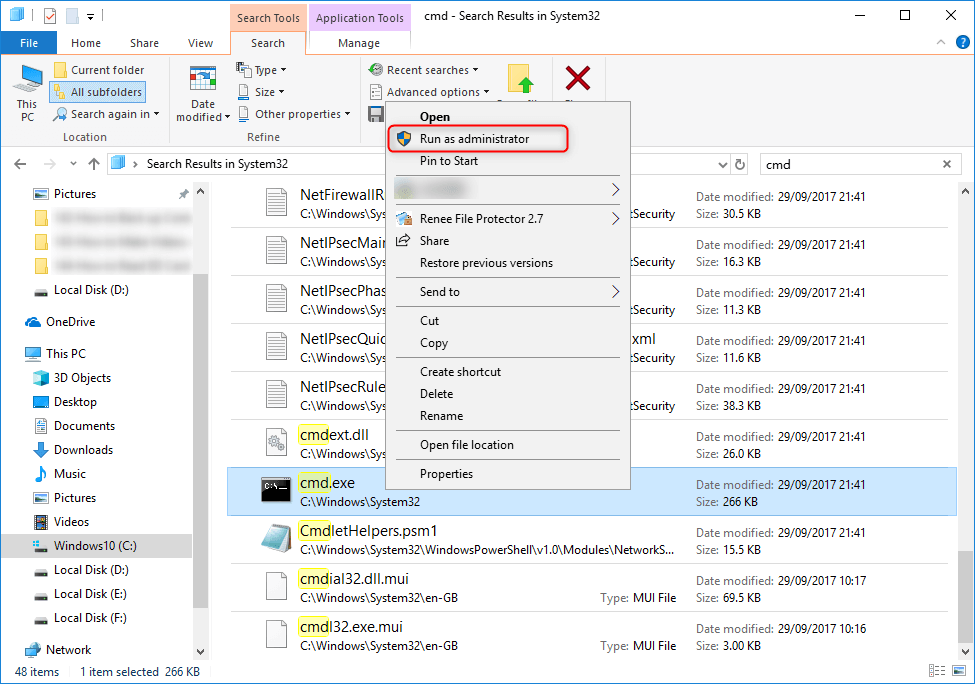Select Pictures under quick access

75,194
